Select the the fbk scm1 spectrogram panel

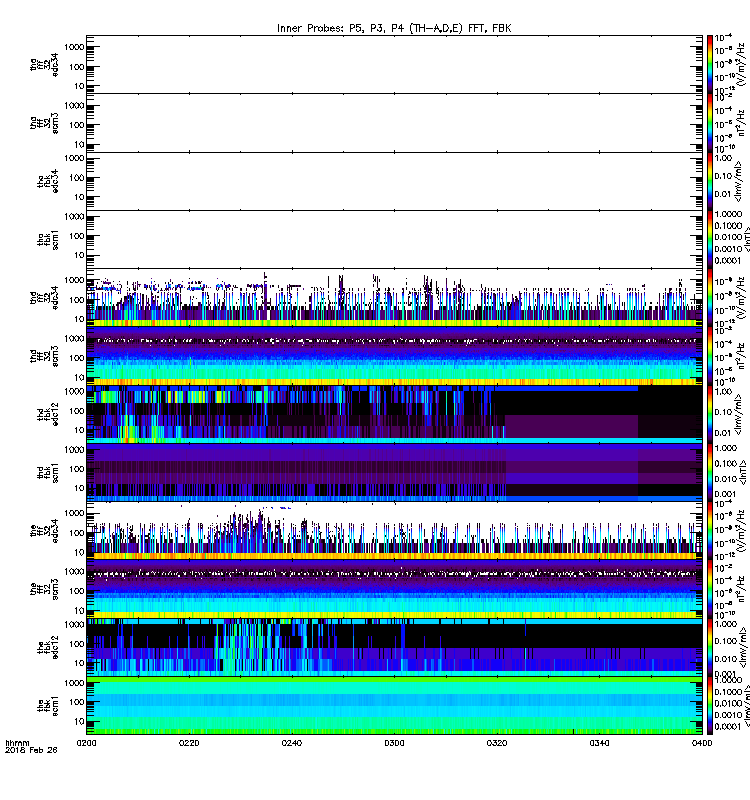click(x=394, y=705)
